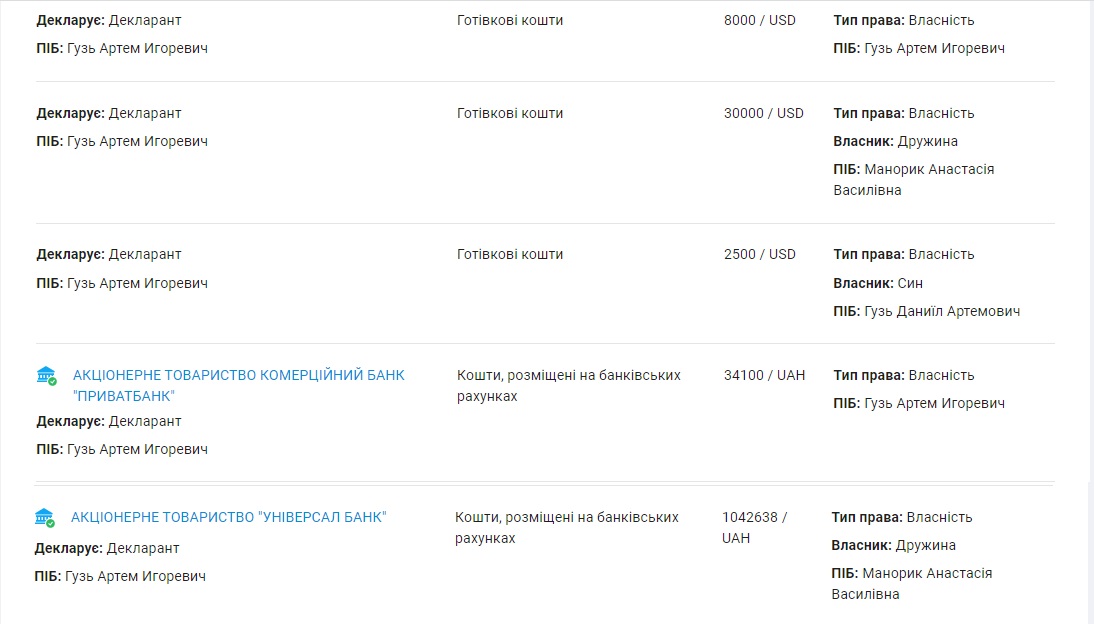Click the owner name Гузь Даниїл Артемович

coord(942,311)
